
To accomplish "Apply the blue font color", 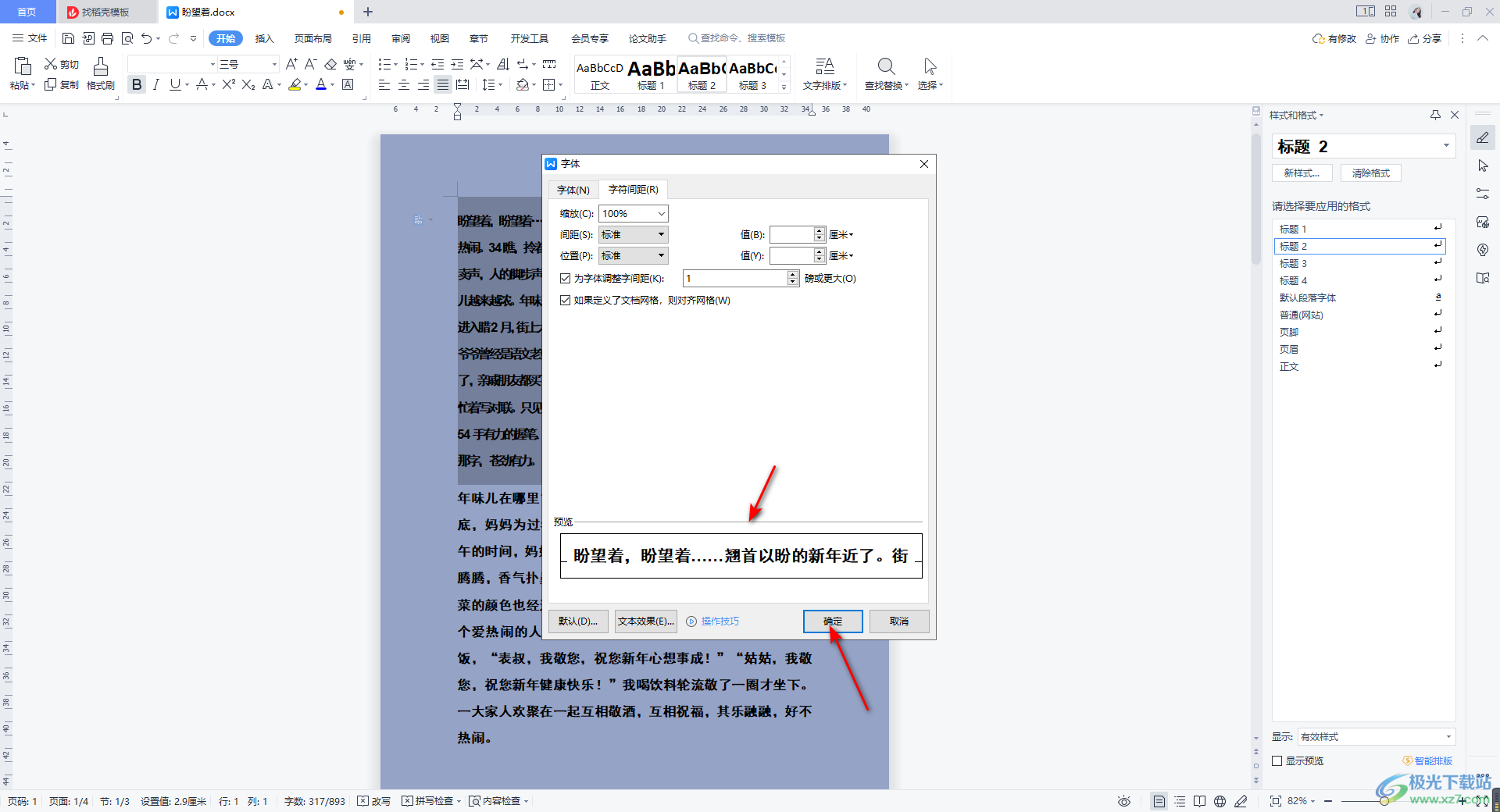I will coord(321,84).
